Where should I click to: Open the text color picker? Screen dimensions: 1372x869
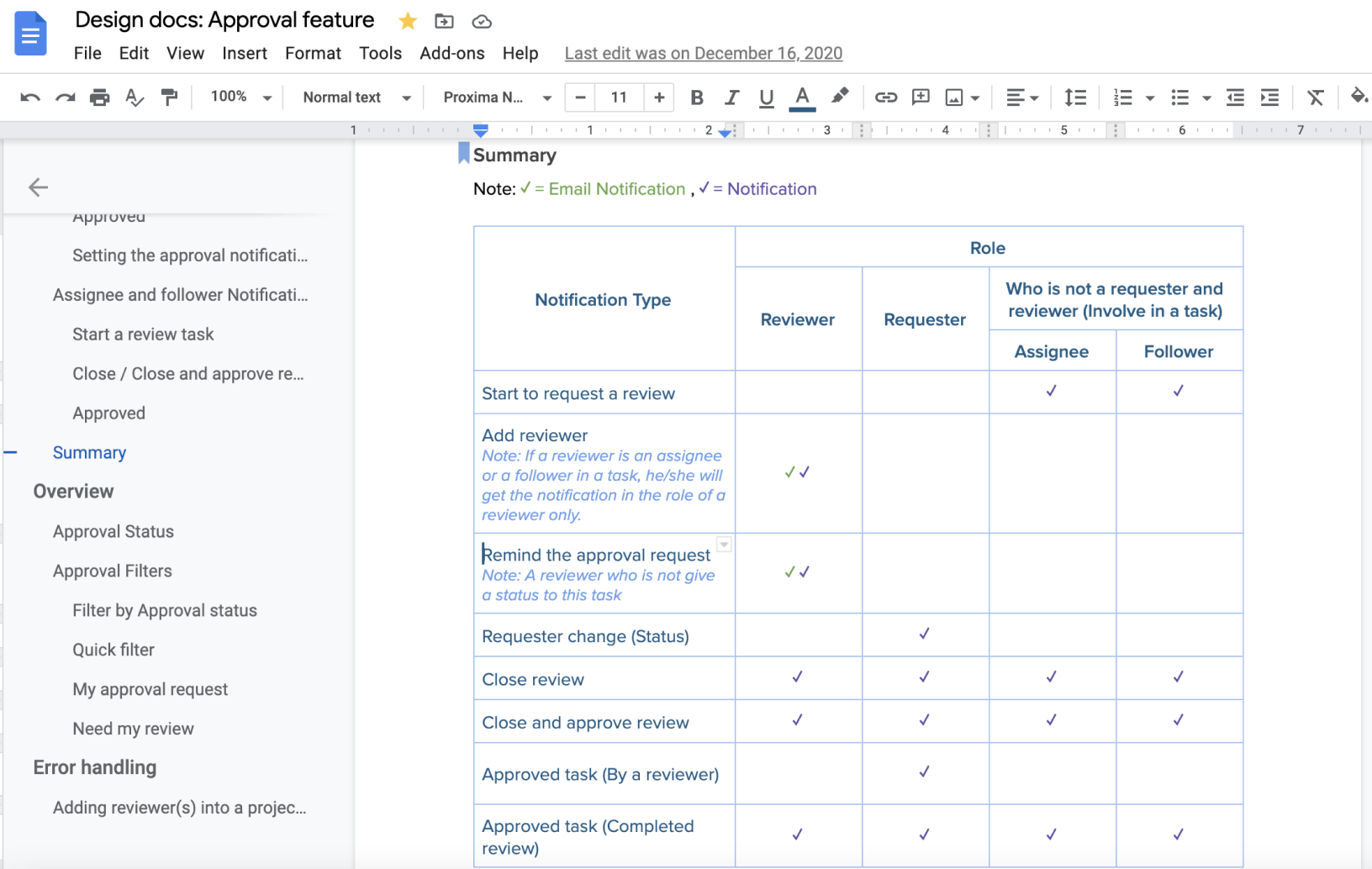pos(803,97)
